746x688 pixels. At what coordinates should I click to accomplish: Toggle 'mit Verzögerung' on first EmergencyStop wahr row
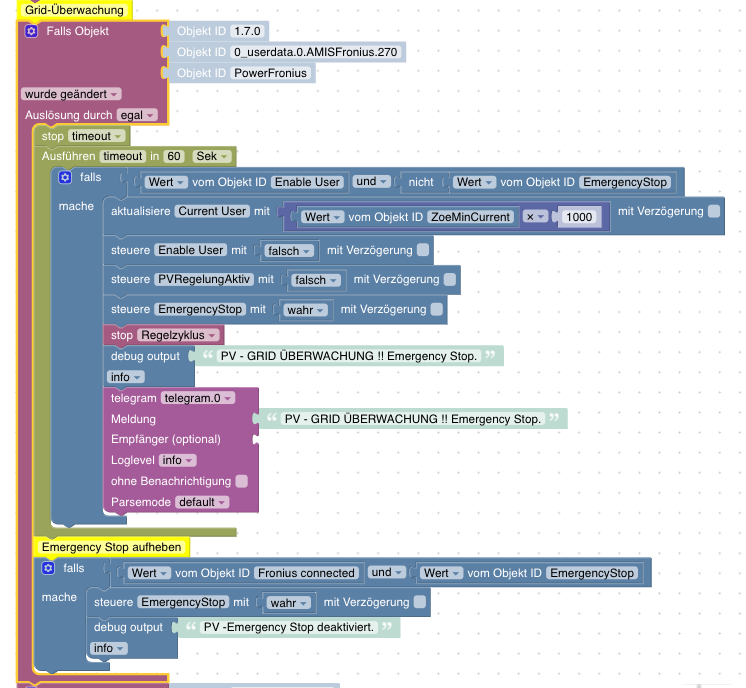pyautogui.click(x=437, y=309)
